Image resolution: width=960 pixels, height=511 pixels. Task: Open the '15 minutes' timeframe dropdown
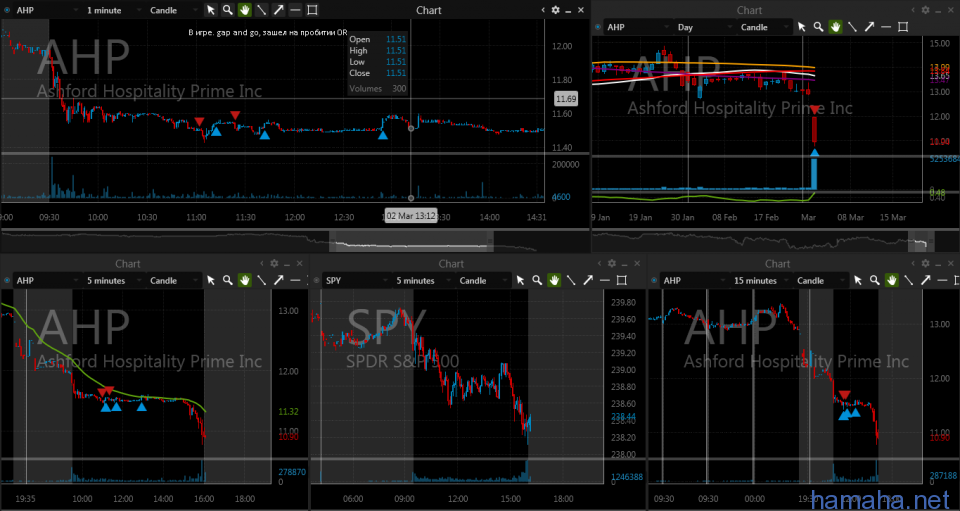pos(761,280)
